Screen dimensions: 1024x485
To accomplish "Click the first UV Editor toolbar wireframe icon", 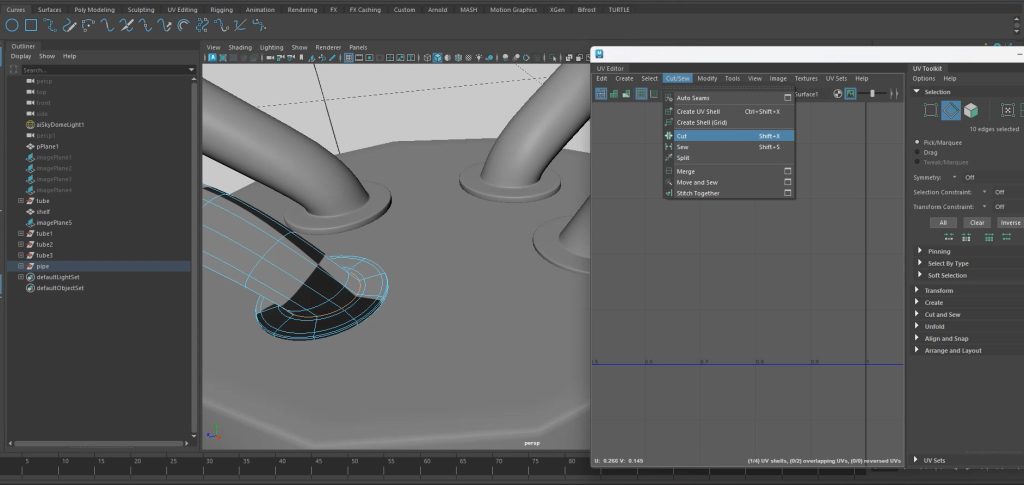I will coord(601,94).
